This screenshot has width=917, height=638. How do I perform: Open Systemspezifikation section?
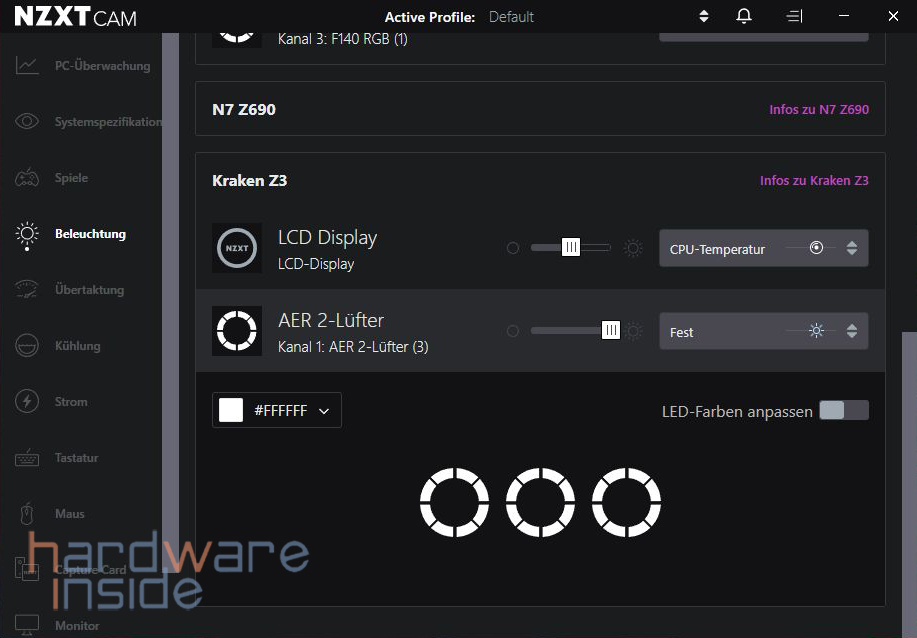coord(108,122)
